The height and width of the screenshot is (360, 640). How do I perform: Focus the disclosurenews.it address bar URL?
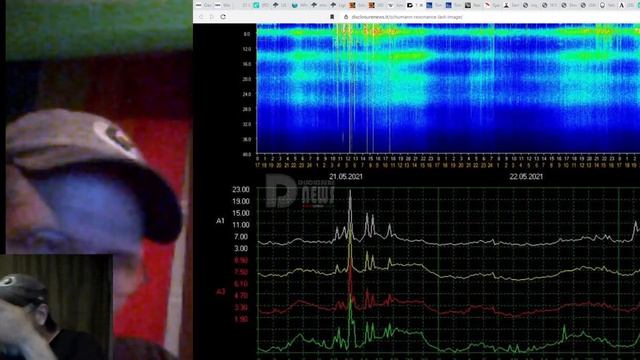coord(407,17)
